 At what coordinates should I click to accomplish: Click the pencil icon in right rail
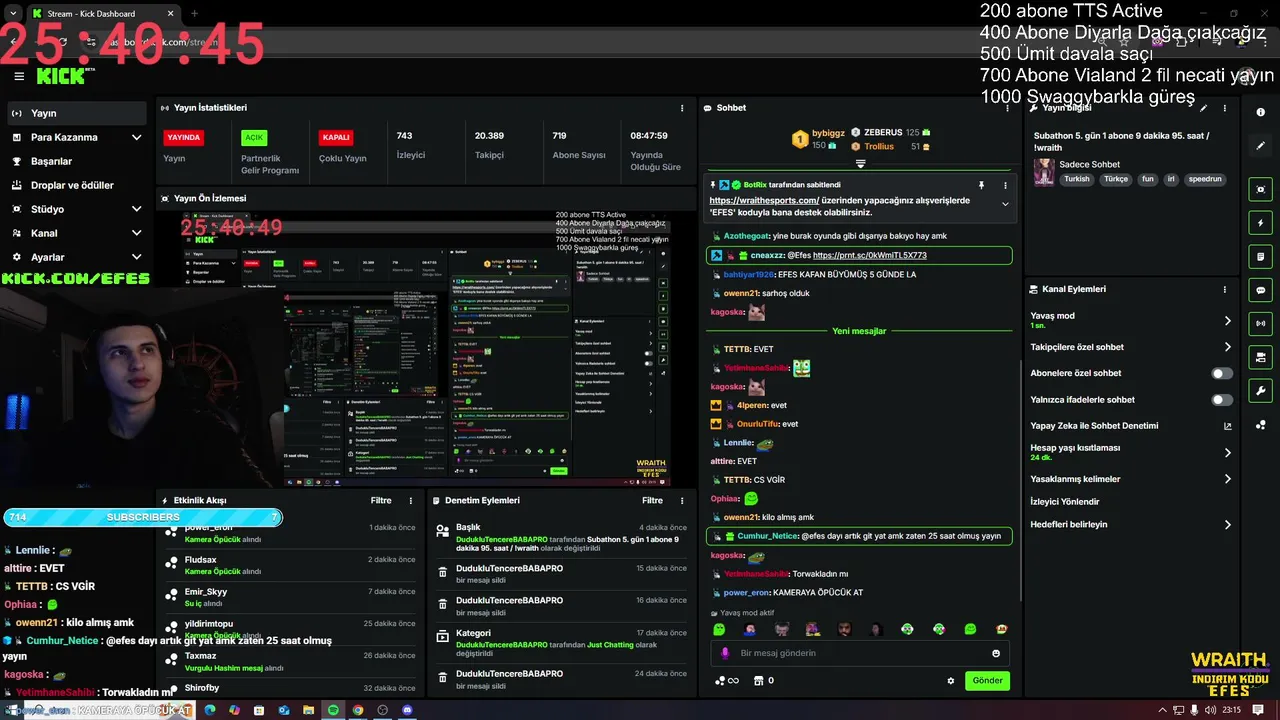pyautogui.click(x=1261, y=146)
